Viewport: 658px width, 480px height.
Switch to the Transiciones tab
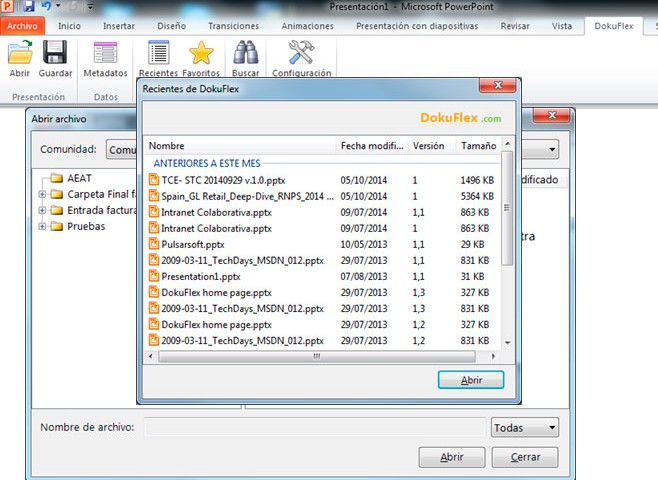pyautogui.click(x=234, y=26)
